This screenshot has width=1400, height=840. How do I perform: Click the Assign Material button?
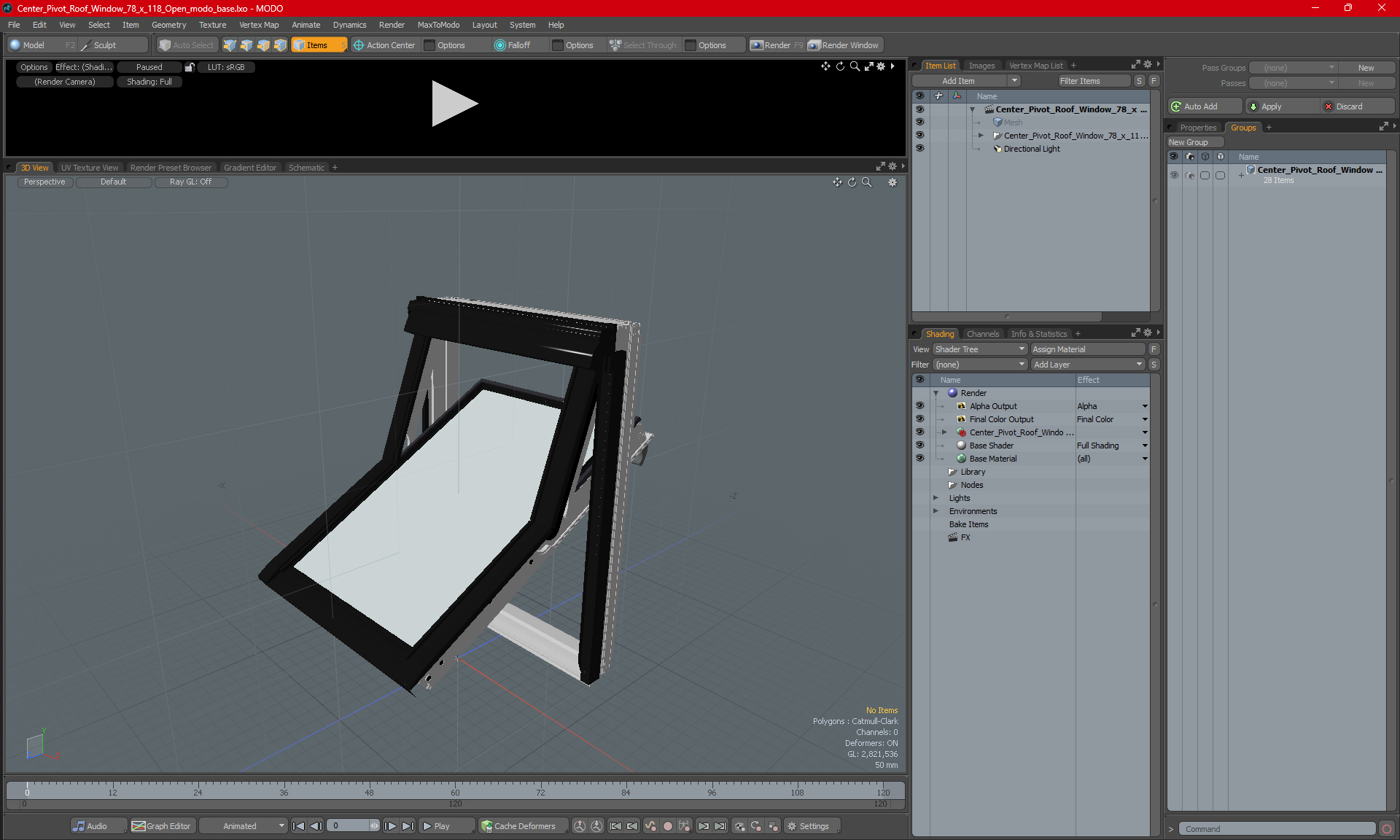click(1088, 349)
